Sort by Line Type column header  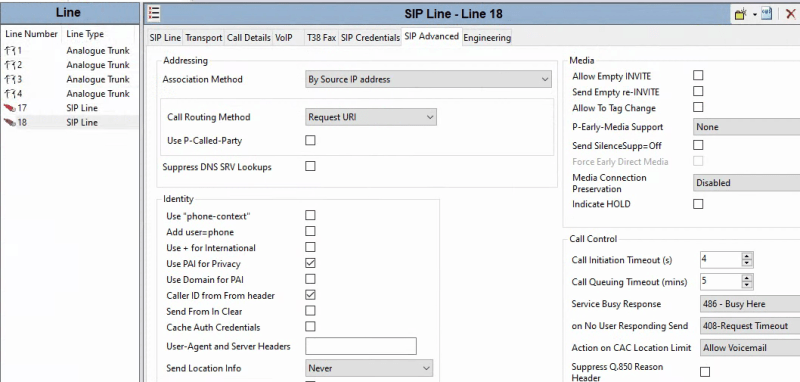[x=85, y=34]
